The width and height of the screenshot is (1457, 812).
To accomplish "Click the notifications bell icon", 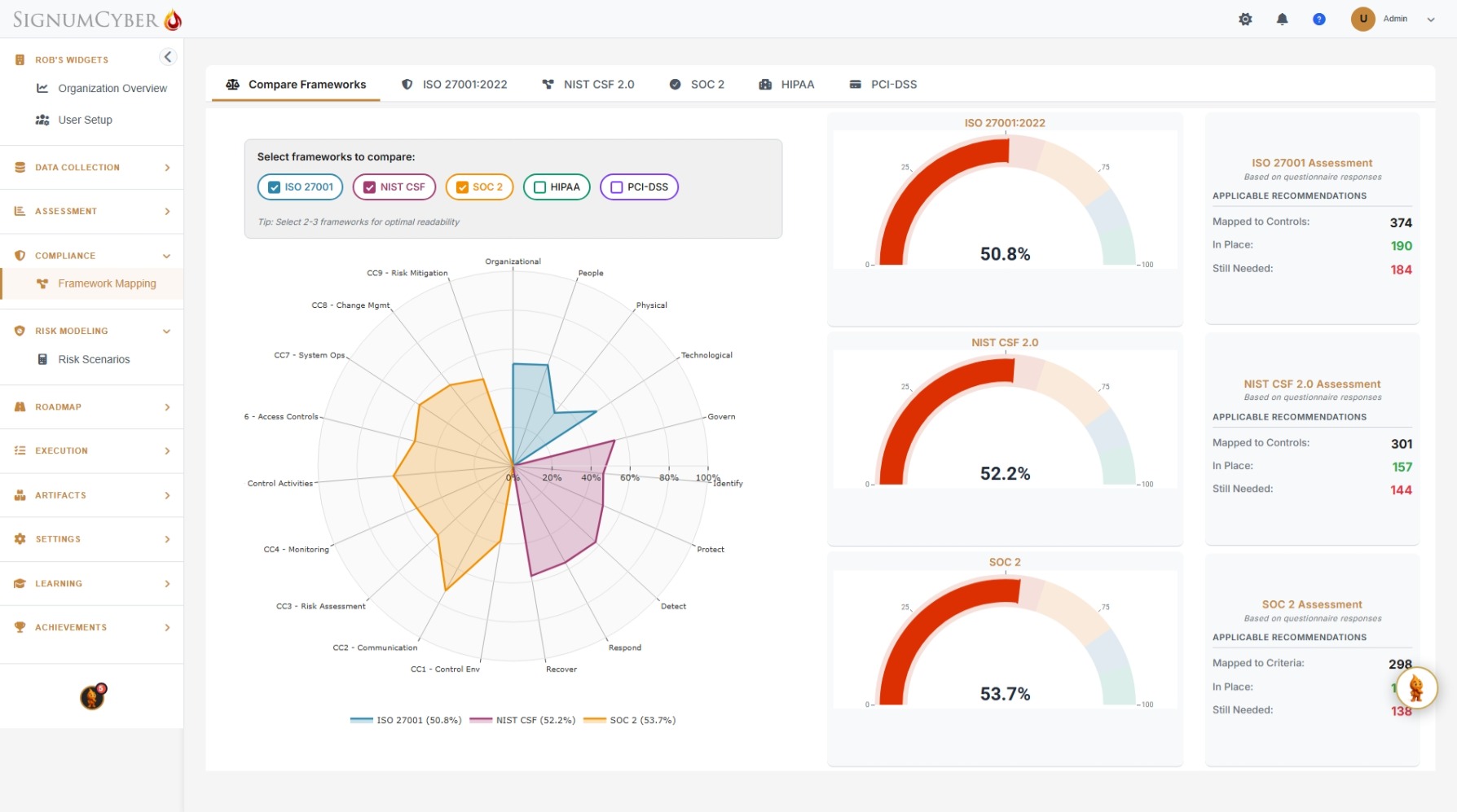I will pos(1282,19).
